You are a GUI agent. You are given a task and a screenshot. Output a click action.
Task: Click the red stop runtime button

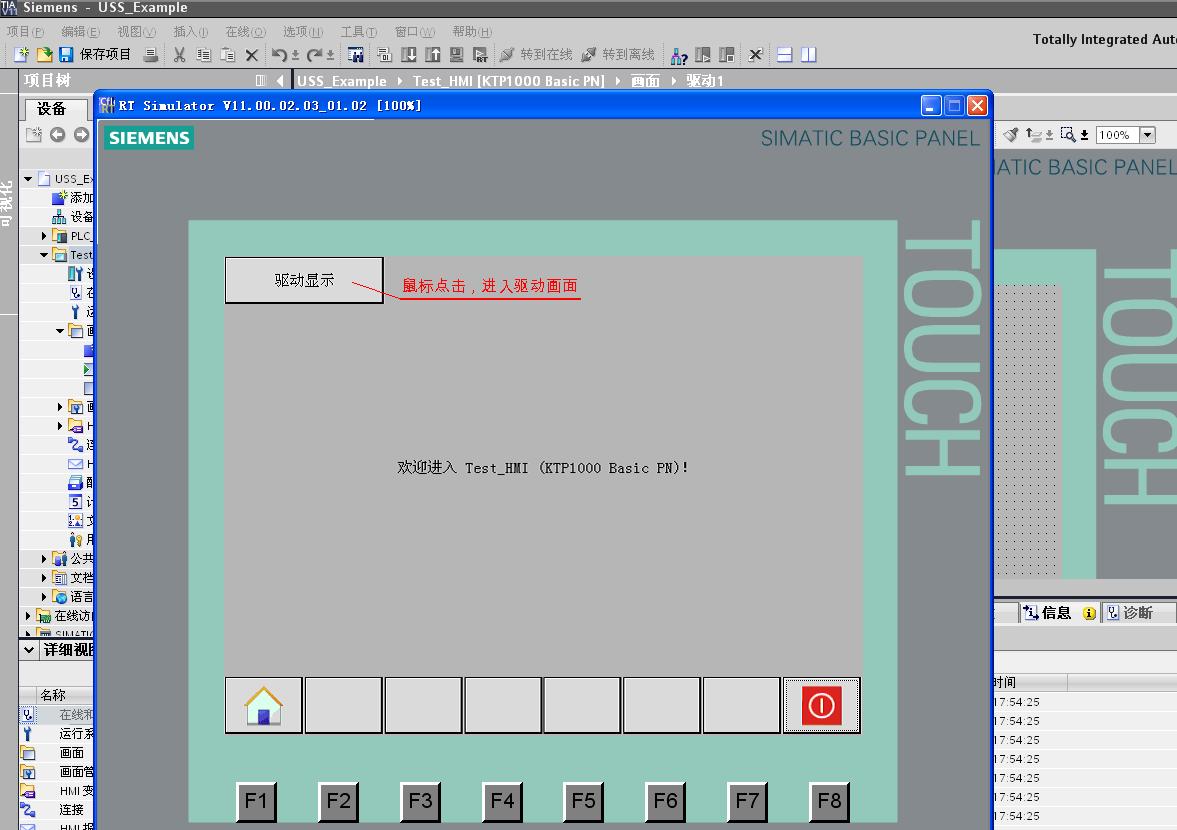(821, 705)
